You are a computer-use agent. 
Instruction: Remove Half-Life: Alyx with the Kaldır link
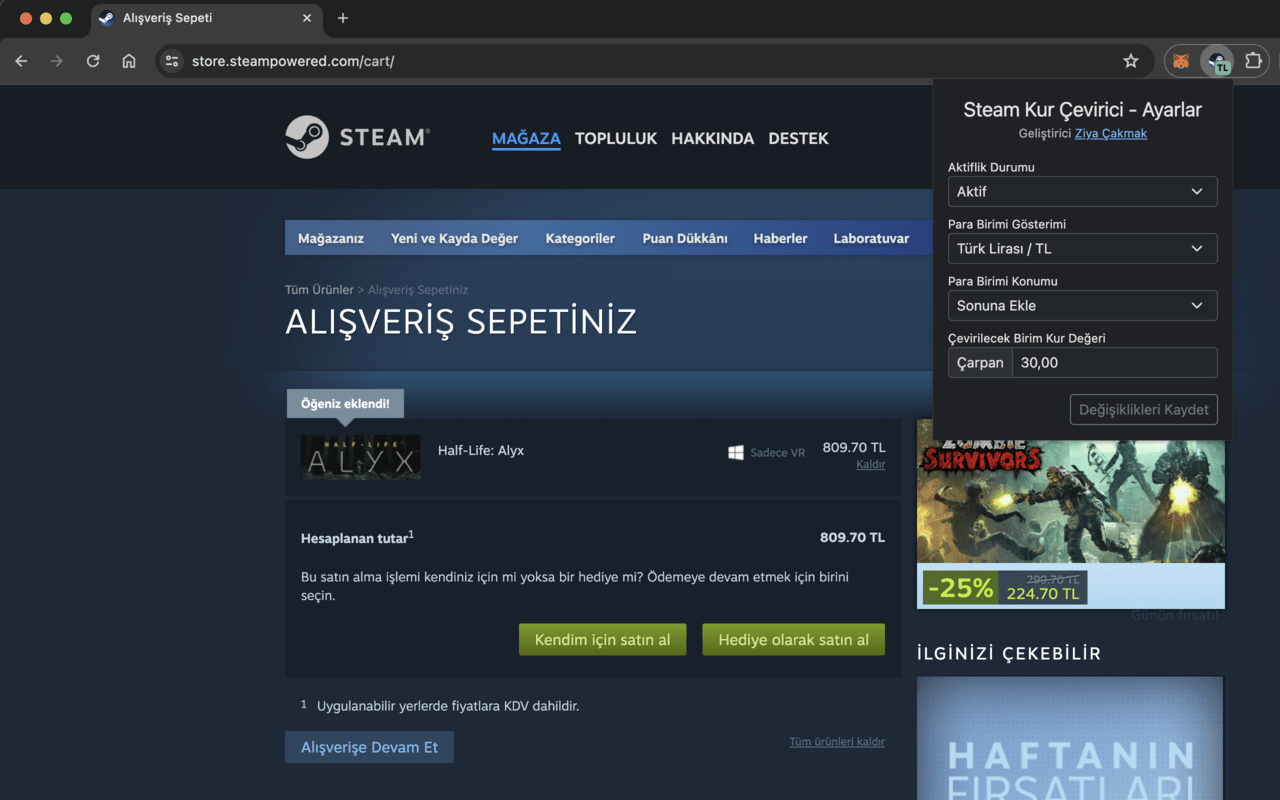pyautogui.click(x=870, y=464)
